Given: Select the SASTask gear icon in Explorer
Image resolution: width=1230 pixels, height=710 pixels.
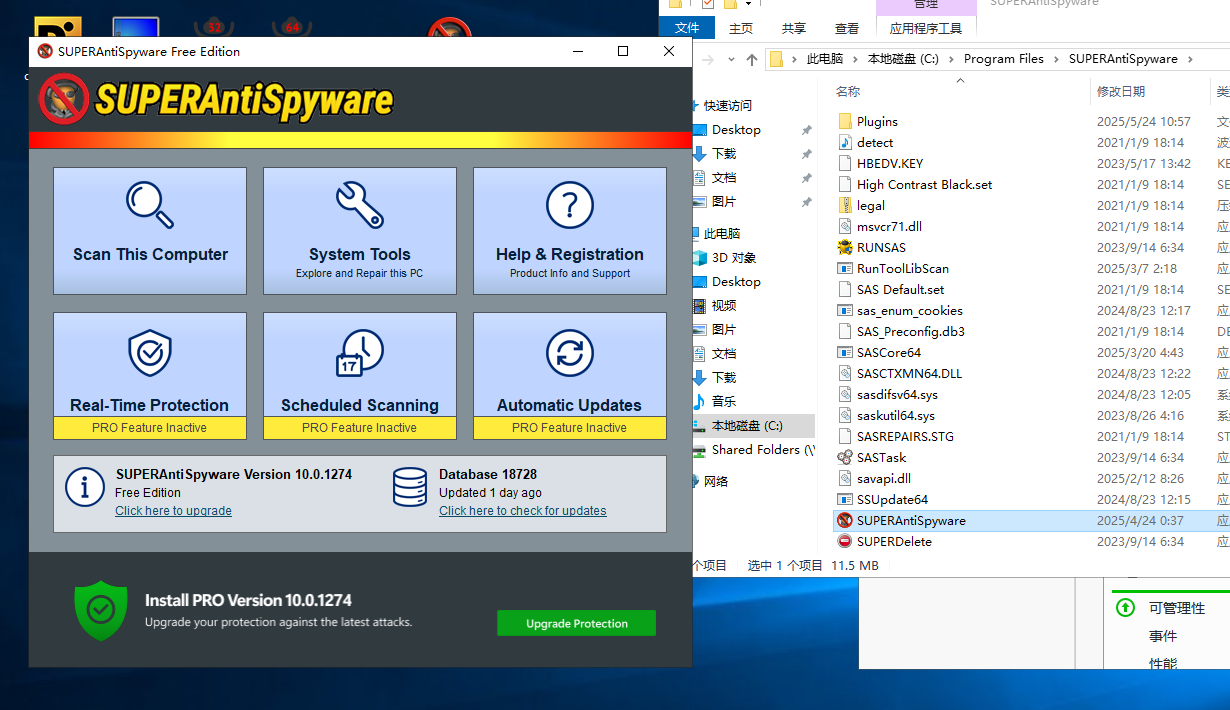Looking at the screenshot, I should [x=845, y=457].
